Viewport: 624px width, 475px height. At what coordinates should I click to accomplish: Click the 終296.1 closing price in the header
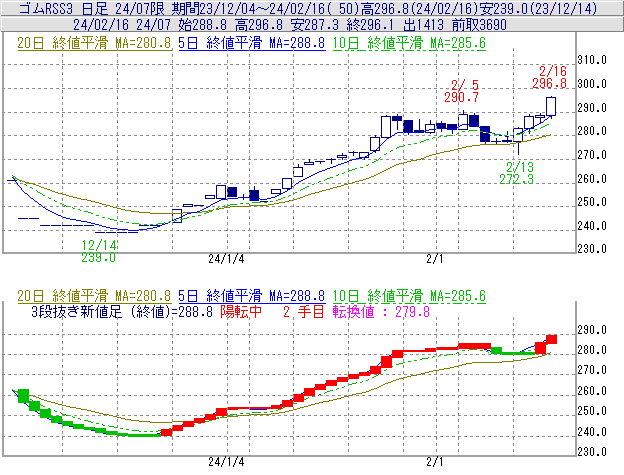click(370, 25)
